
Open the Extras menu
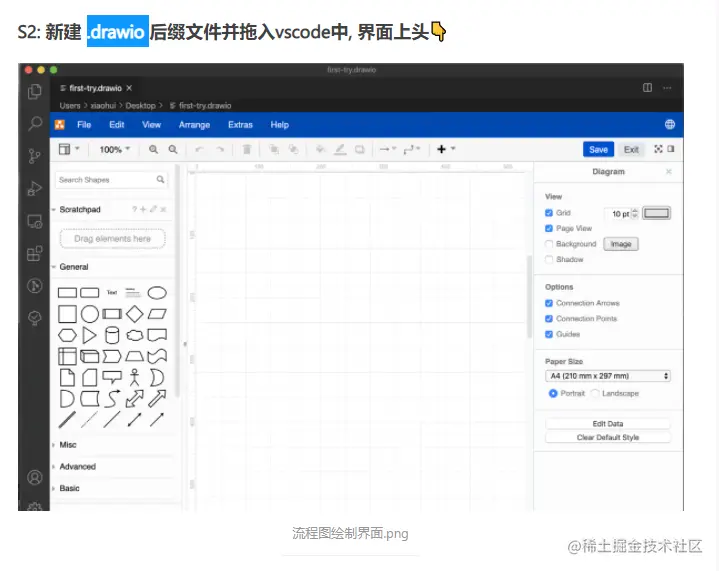[x=240, y=125]
